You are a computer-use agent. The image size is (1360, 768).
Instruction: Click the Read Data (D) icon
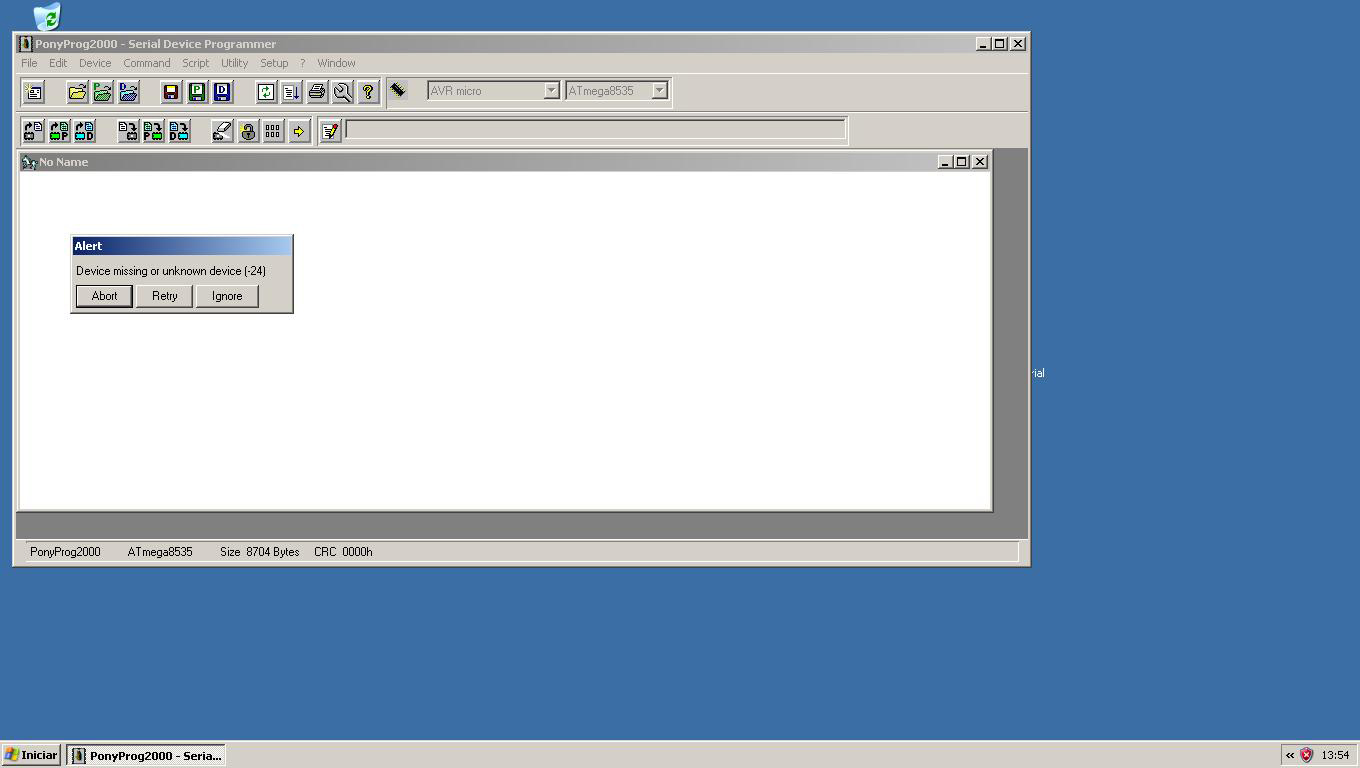(85, 131)
